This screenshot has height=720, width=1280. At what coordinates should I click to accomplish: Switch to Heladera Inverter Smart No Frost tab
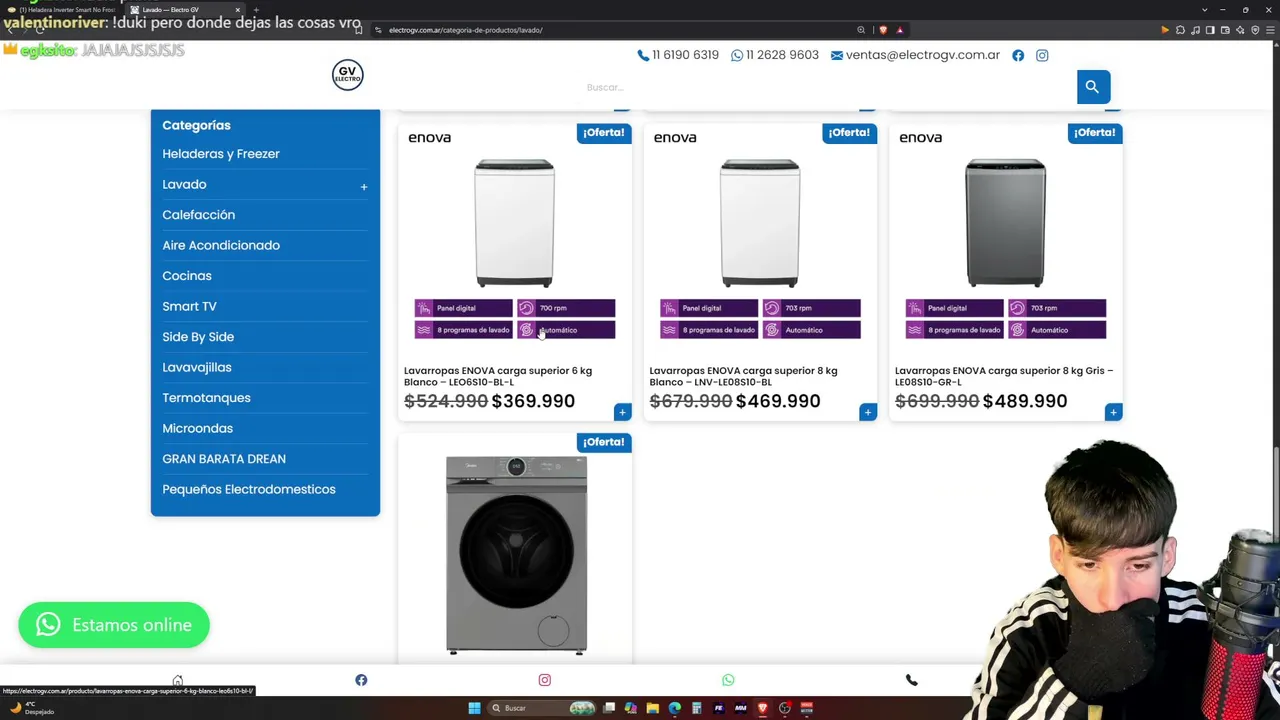click(64, 10)
